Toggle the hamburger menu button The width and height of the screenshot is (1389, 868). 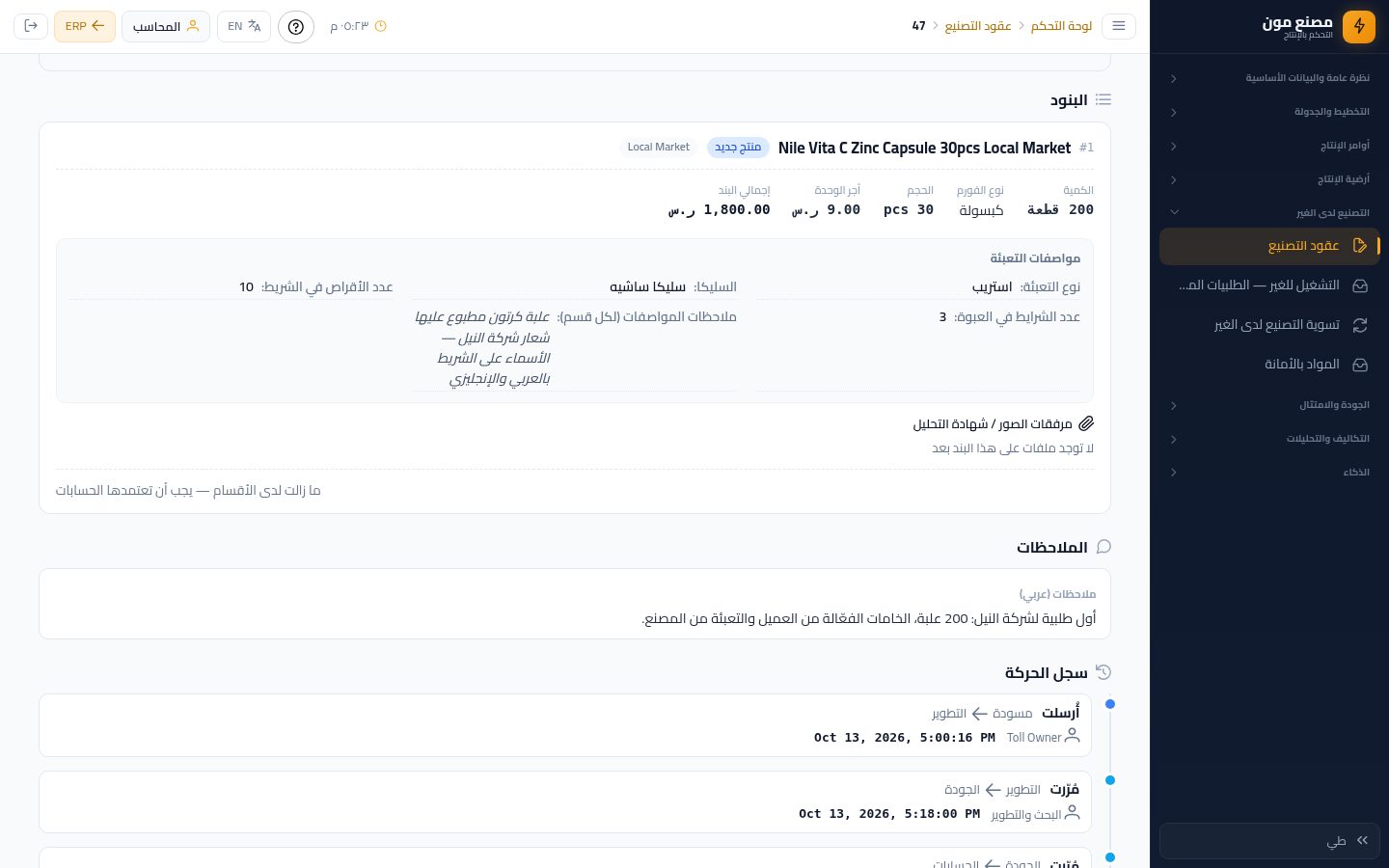[1119, 26]
